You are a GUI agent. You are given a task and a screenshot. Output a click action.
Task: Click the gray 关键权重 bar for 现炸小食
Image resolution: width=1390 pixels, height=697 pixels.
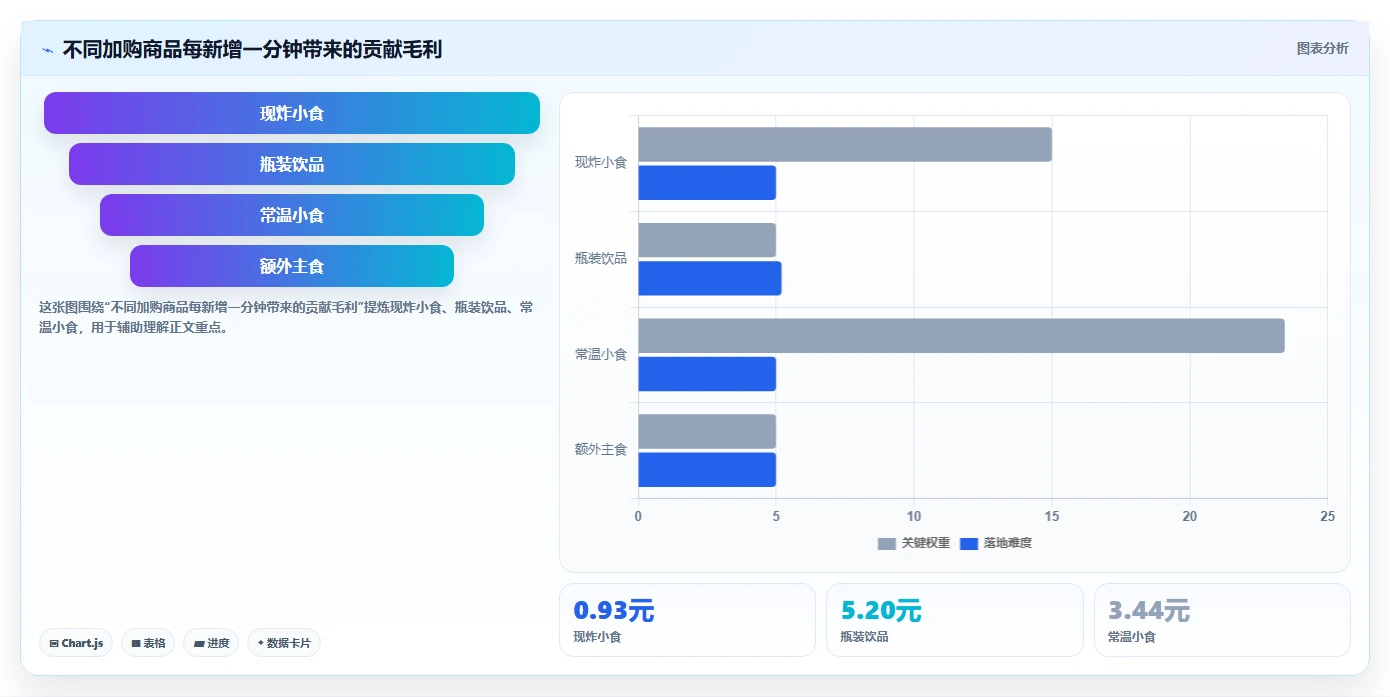pos(845,144)
